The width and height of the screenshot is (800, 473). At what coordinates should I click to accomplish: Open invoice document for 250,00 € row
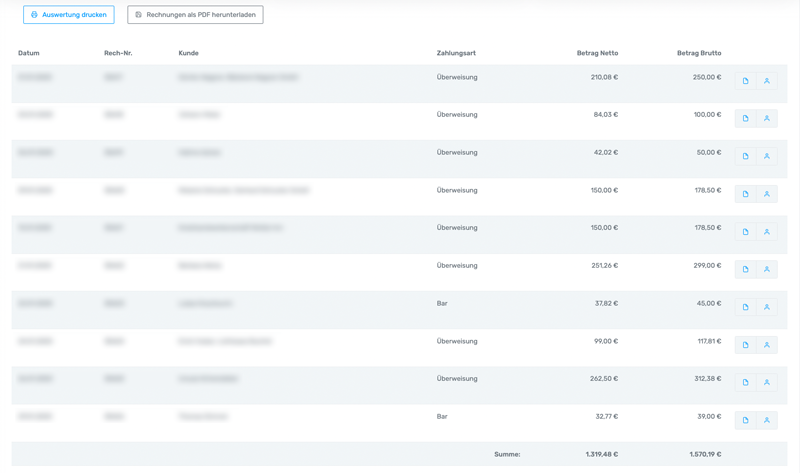point(745,81)
